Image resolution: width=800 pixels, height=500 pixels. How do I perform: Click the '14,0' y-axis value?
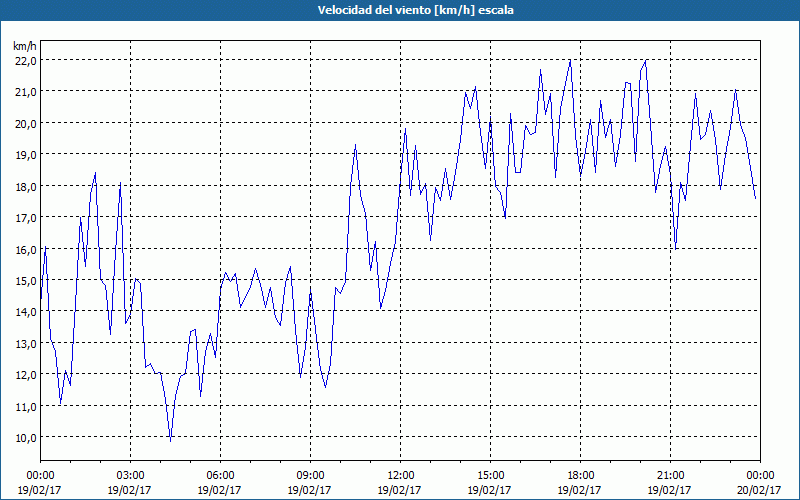tap(25, 312)
